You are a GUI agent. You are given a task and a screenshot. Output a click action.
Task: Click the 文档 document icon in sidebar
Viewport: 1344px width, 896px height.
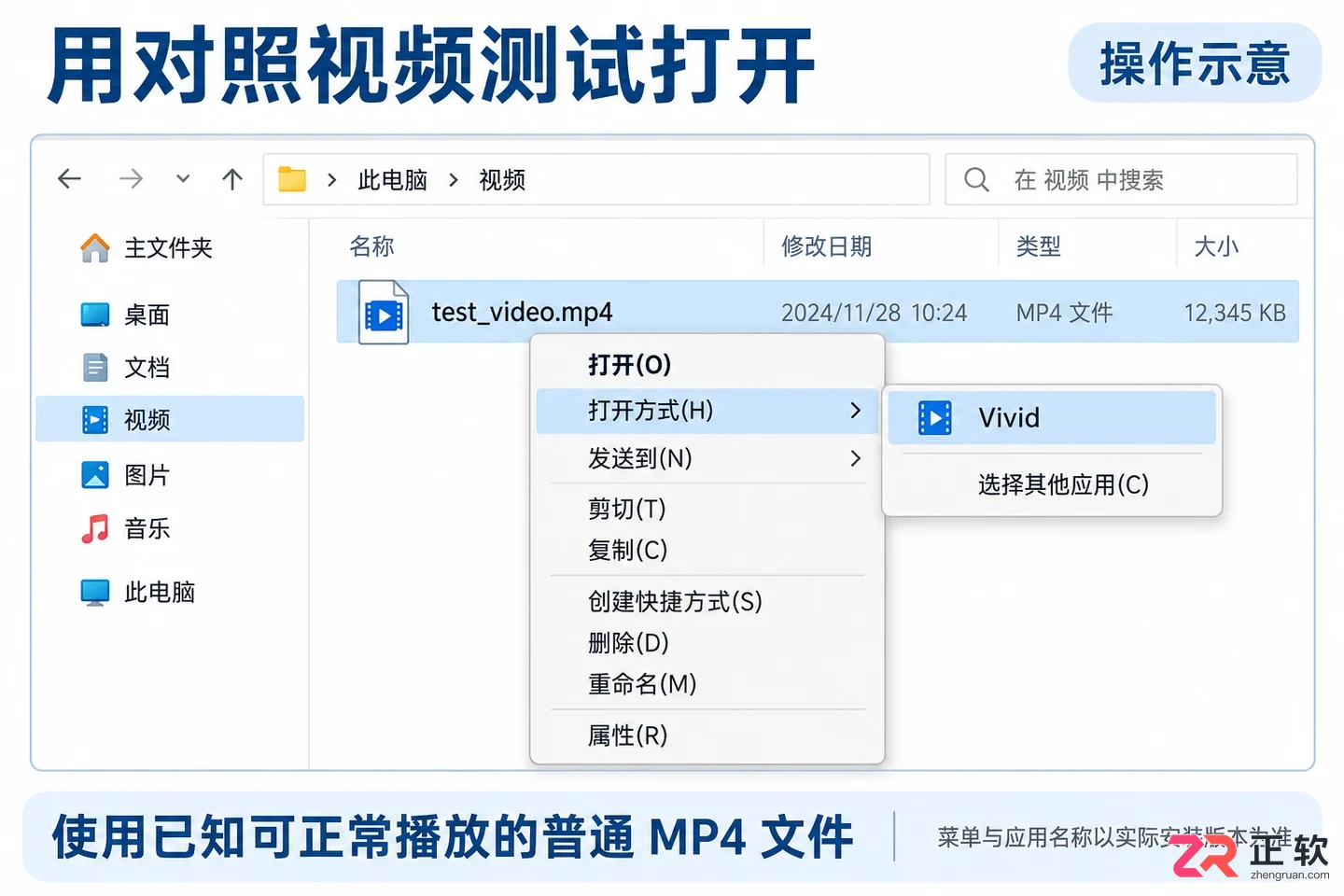pos(95,368)
